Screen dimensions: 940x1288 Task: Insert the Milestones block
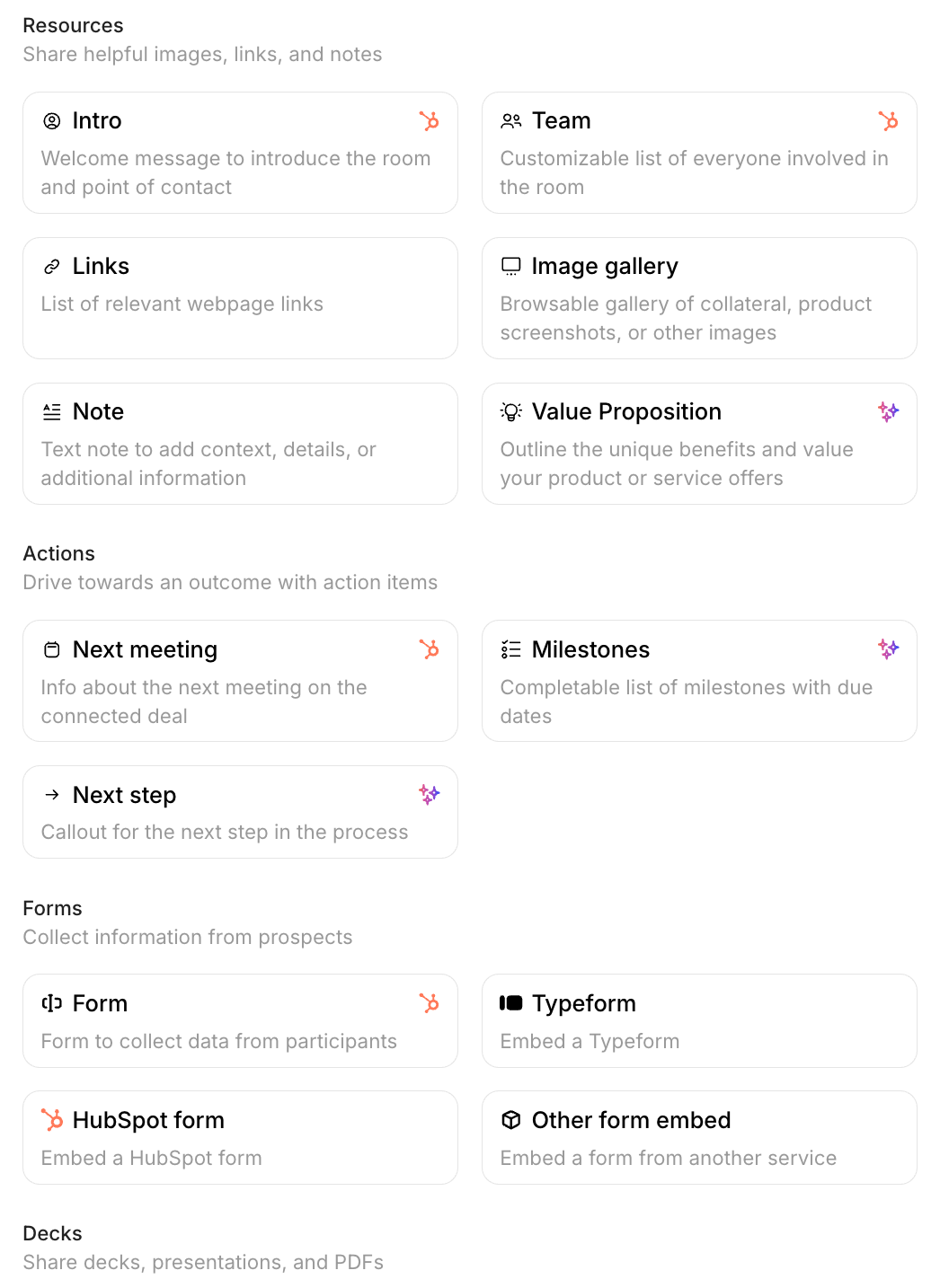(x=699, y=681)
